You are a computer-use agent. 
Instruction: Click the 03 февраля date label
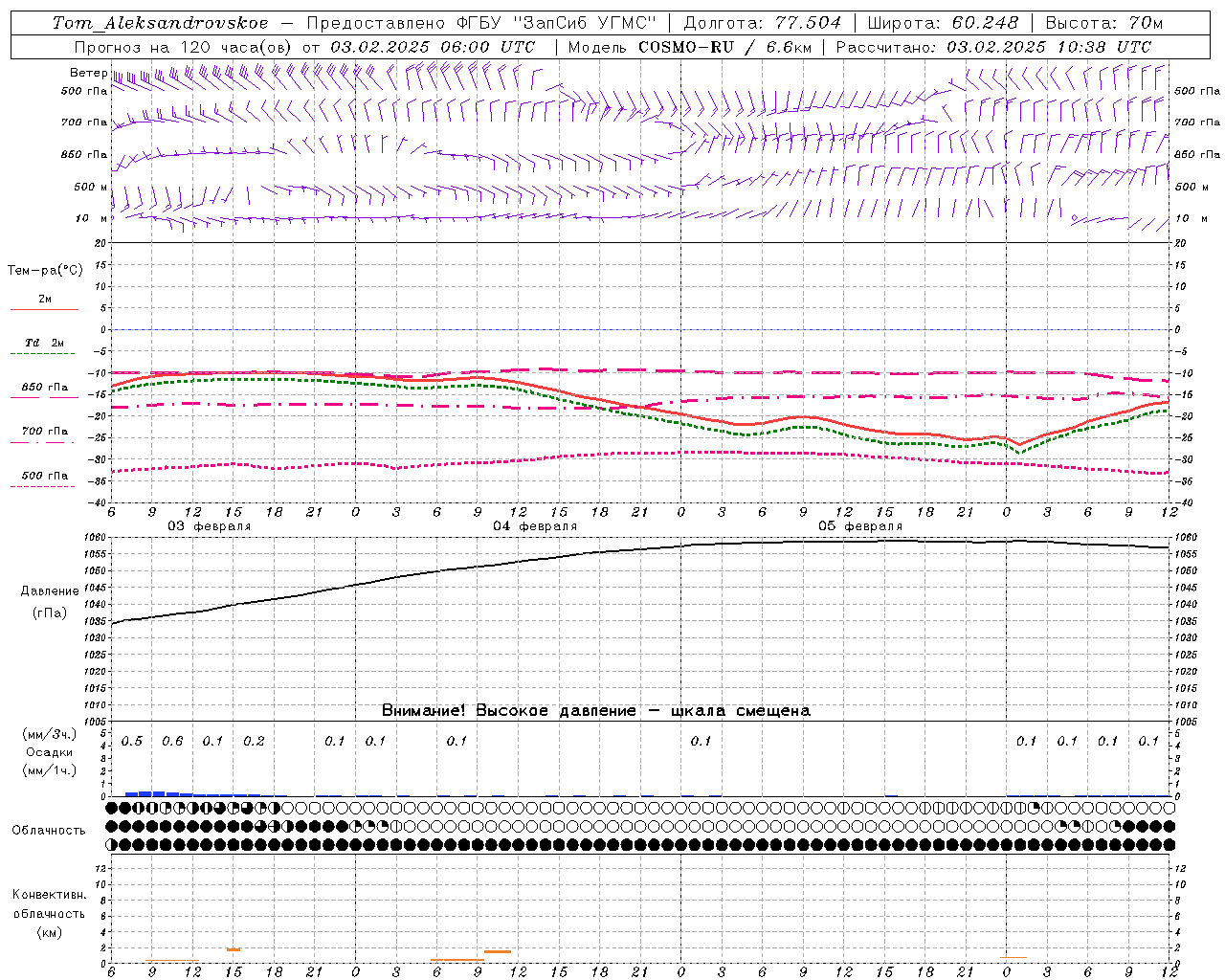pyautogui.click(x=210, y=526)
